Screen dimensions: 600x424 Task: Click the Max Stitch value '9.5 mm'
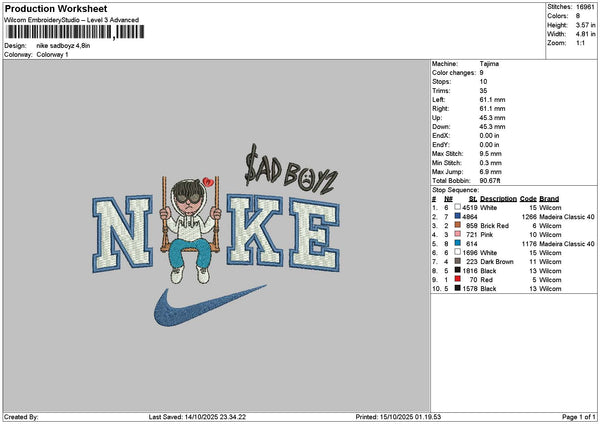pos(491,153)
